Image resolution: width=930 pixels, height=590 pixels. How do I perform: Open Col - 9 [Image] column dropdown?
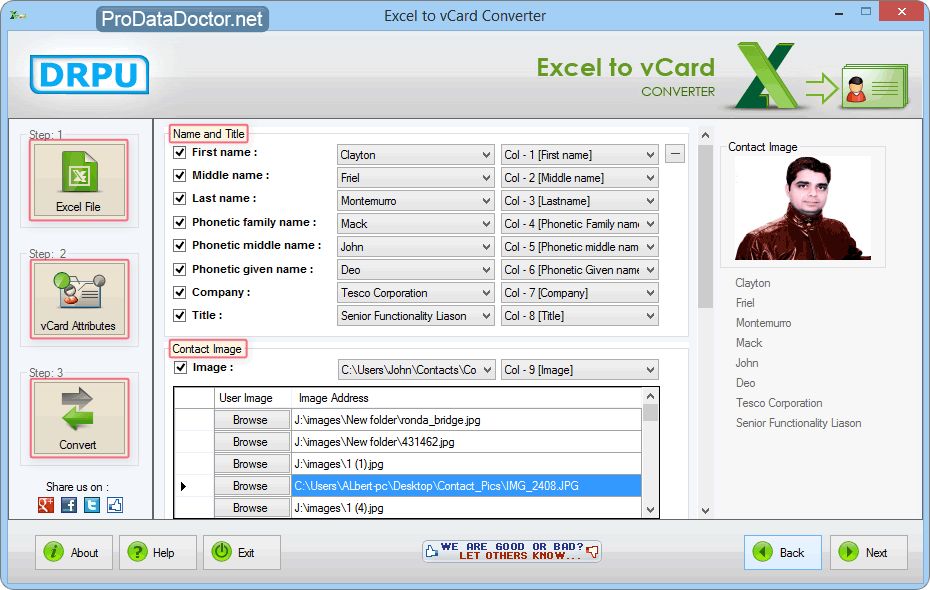click(579, 370)
